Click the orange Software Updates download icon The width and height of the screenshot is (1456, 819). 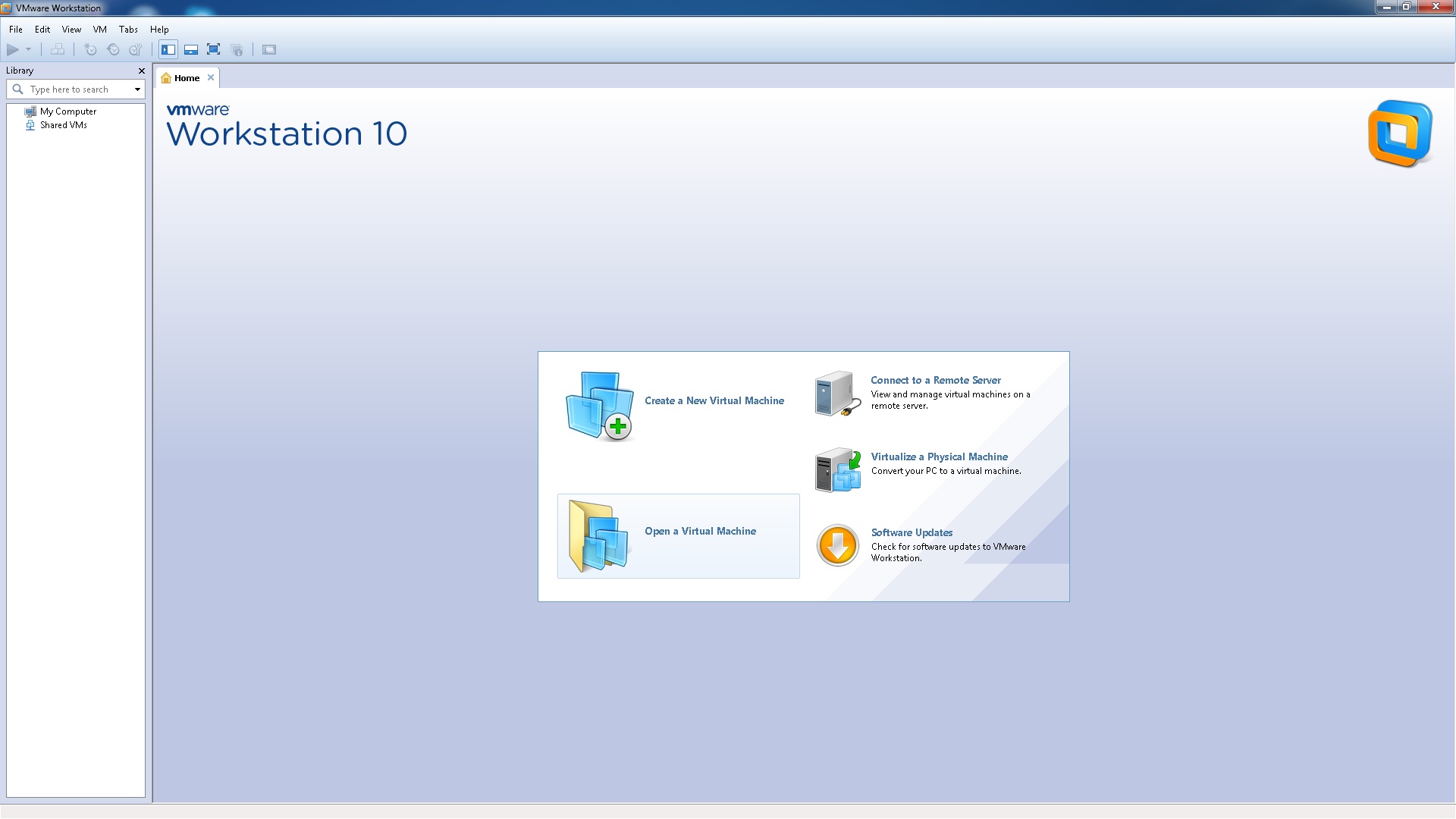point(837,545)
